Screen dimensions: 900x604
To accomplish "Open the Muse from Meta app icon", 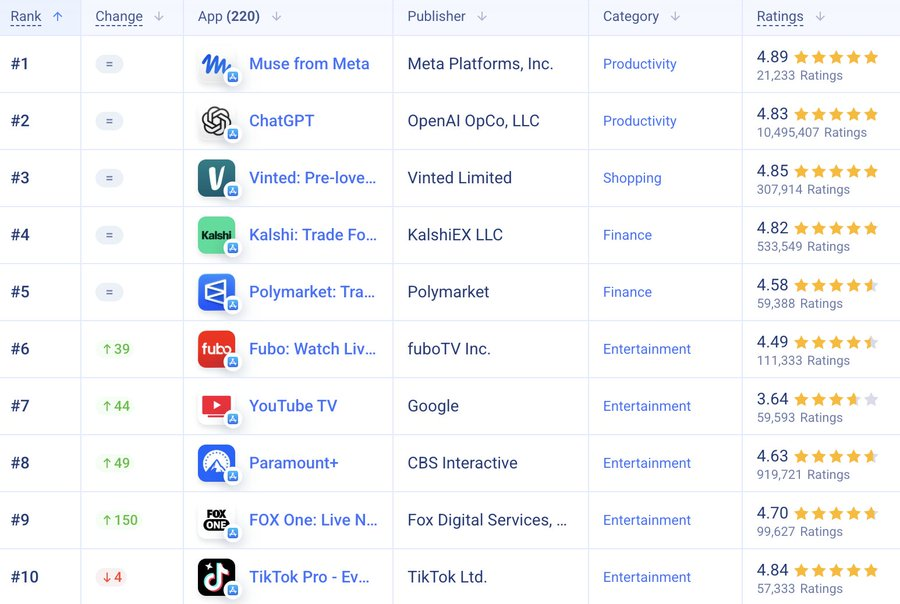I will click(216, 64).
